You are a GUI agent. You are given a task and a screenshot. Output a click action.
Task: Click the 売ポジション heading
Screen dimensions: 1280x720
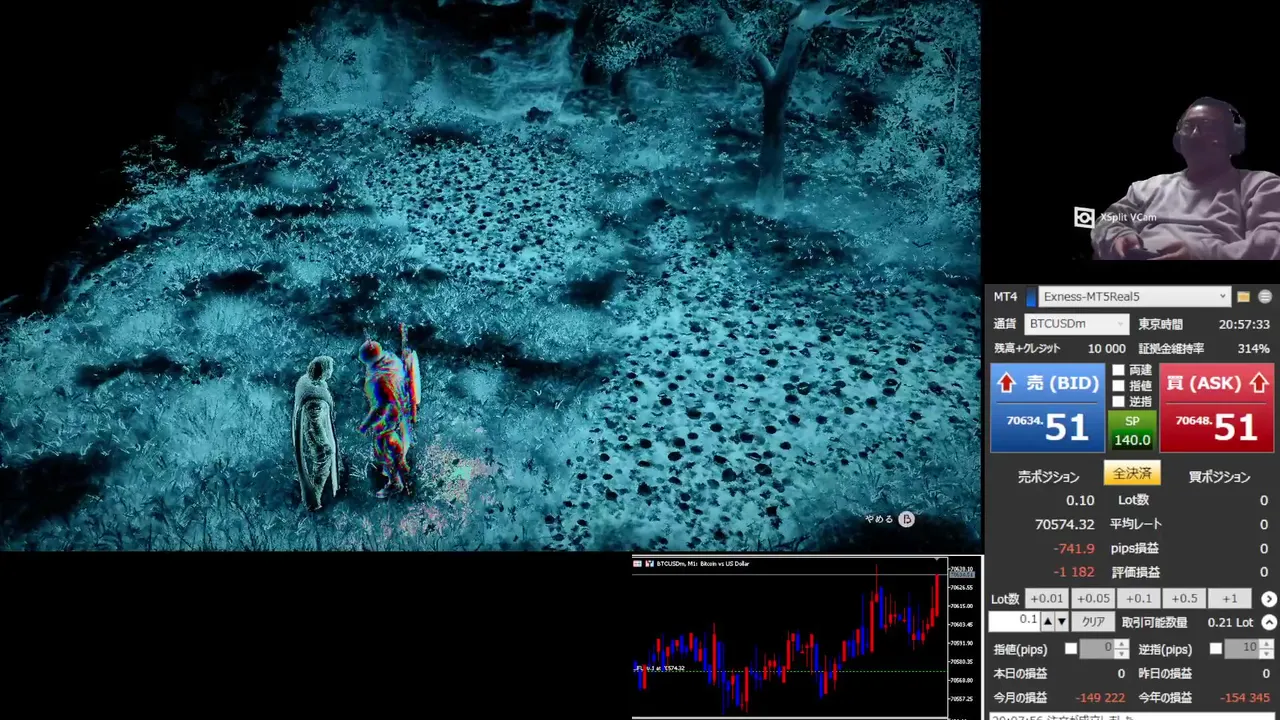1048,478
